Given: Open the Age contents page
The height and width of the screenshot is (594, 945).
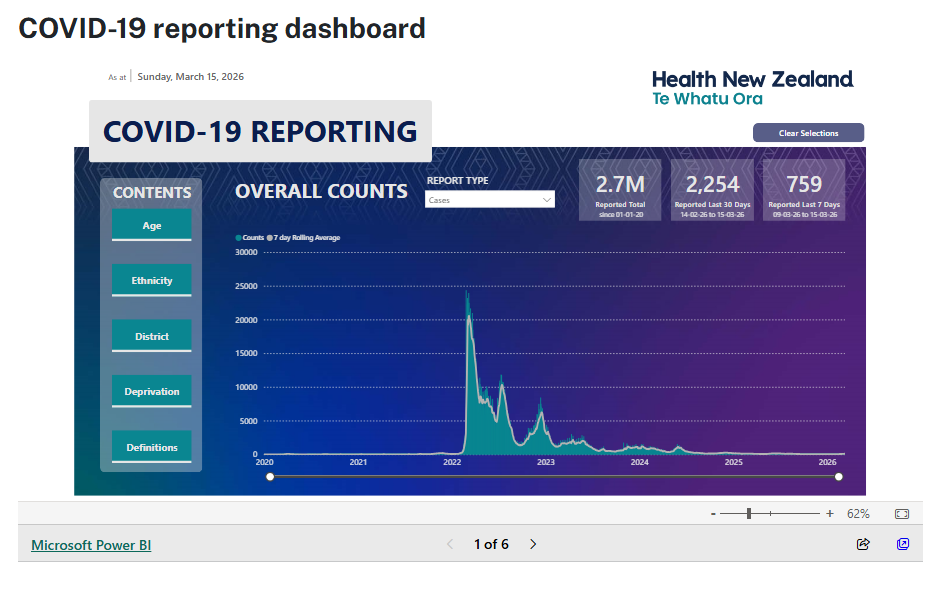Looking at the screenshot, I should pyautogui.click(x=151, y=226).
